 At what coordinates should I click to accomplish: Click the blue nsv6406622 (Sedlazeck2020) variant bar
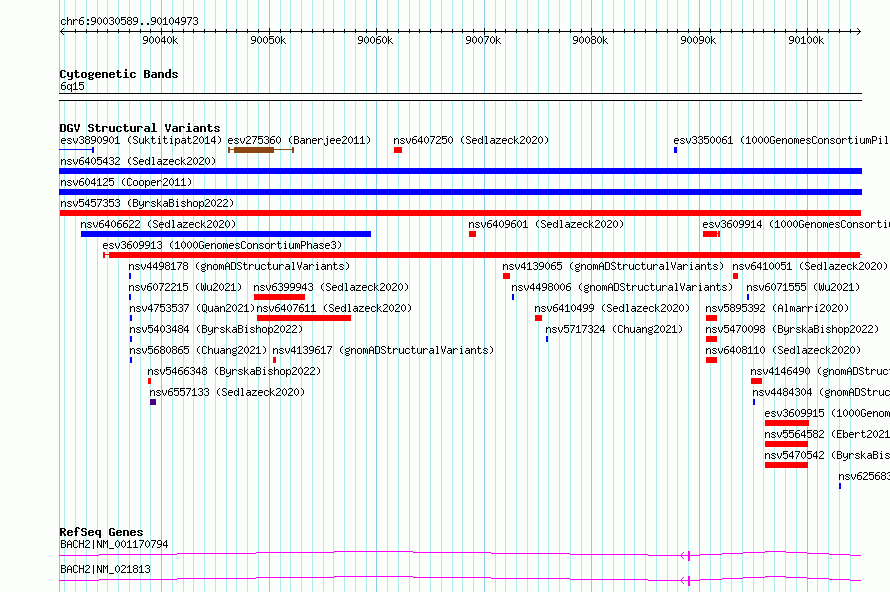(x=226, y=234)
